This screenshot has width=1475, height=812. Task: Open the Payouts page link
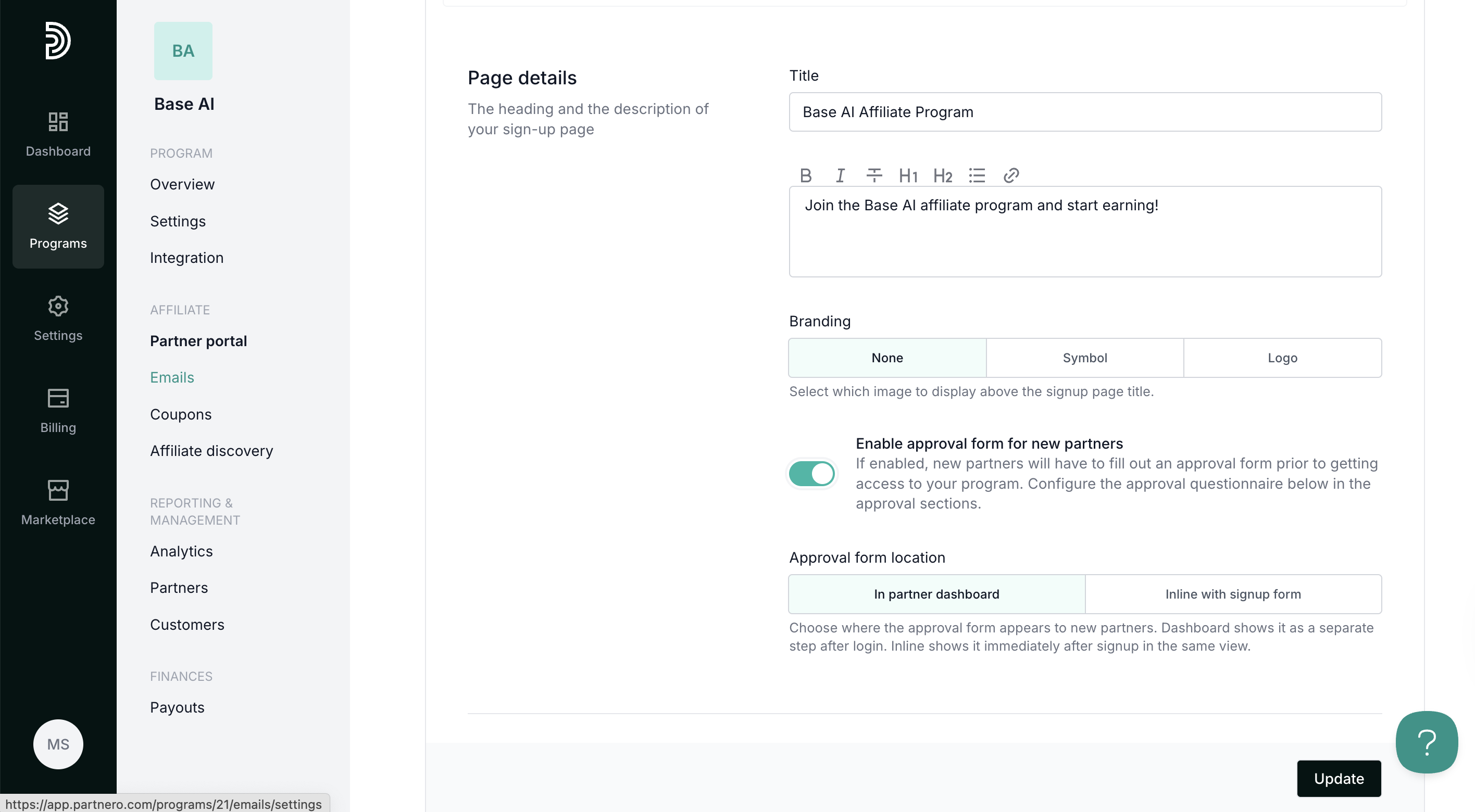177,707
